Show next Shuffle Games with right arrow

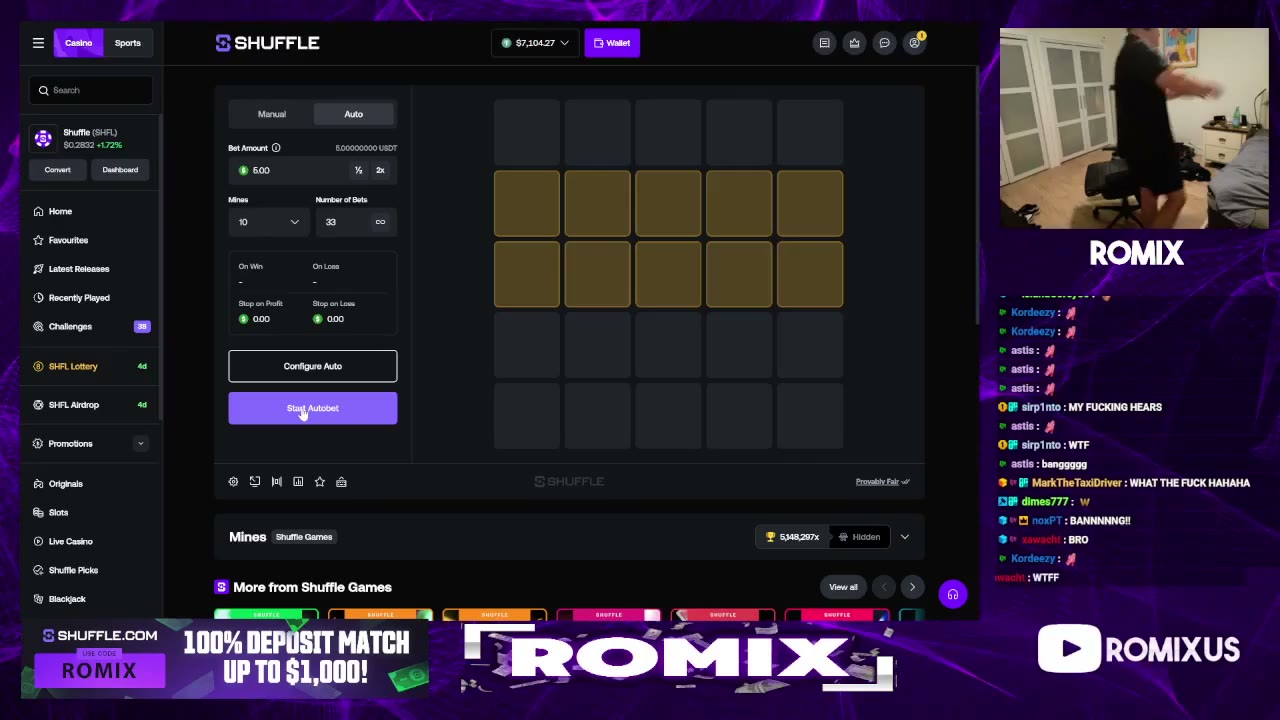912,588
